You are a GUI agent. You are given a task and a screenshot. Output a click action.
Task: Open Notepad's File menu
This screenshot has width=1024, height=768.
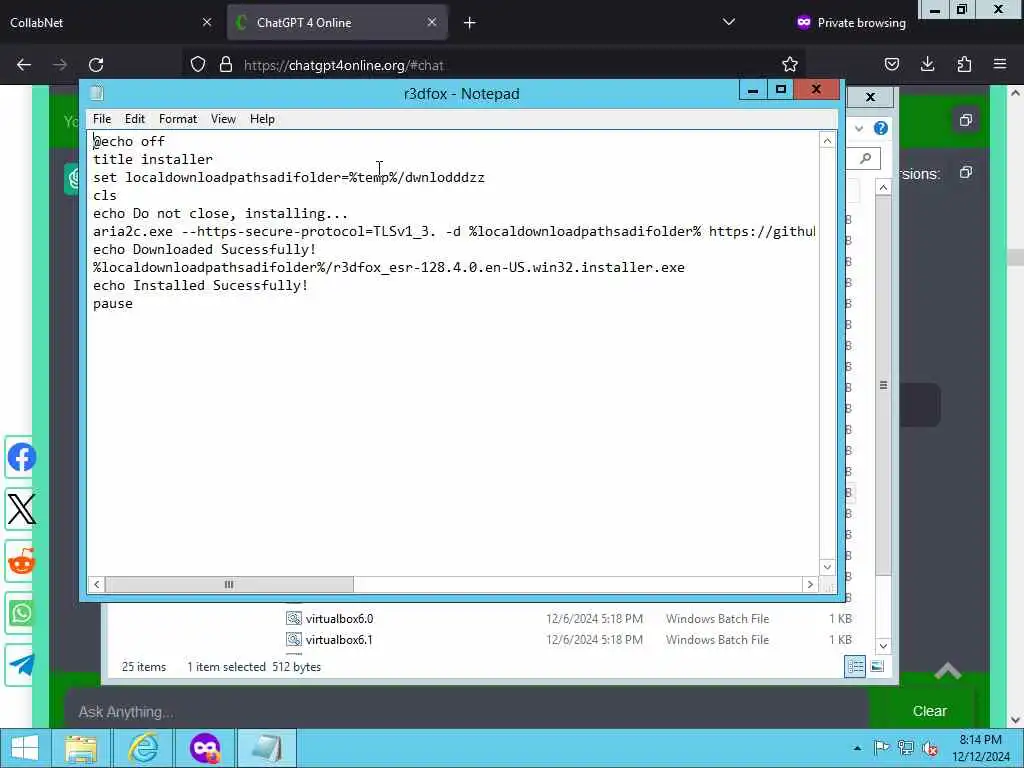coord(102,119)
